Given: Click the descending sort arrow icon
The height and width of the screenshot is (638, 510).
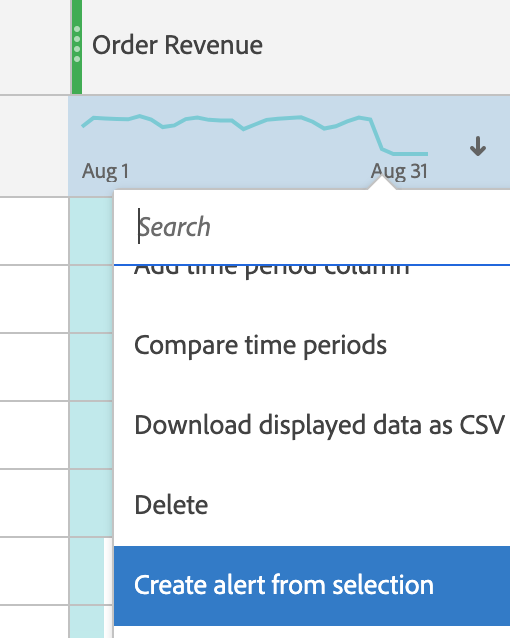Looking at the screenshot, I should tap(477, 146).
